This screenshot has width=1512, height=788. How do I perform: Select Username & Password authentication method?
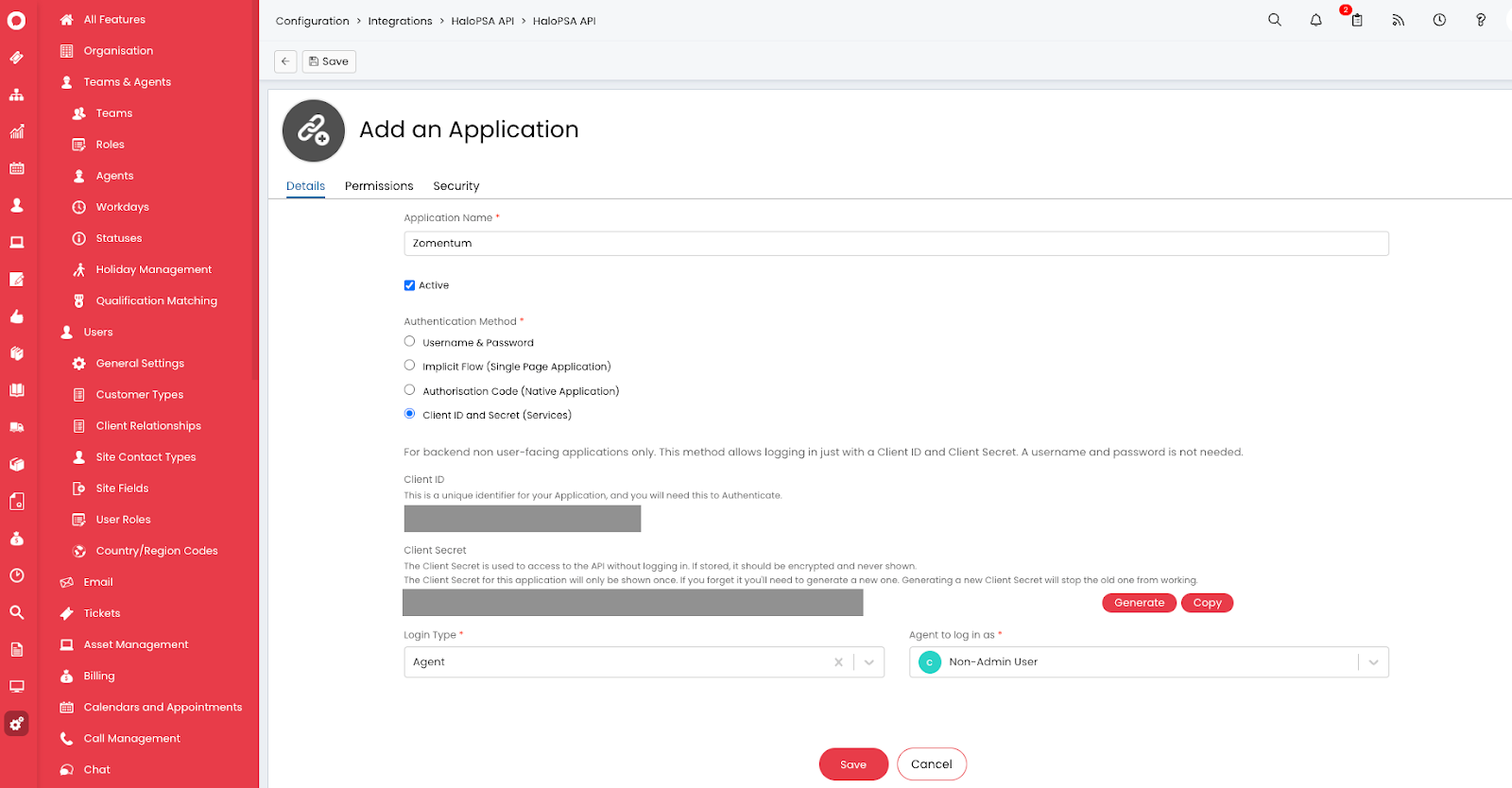click(x=409, y=341)
